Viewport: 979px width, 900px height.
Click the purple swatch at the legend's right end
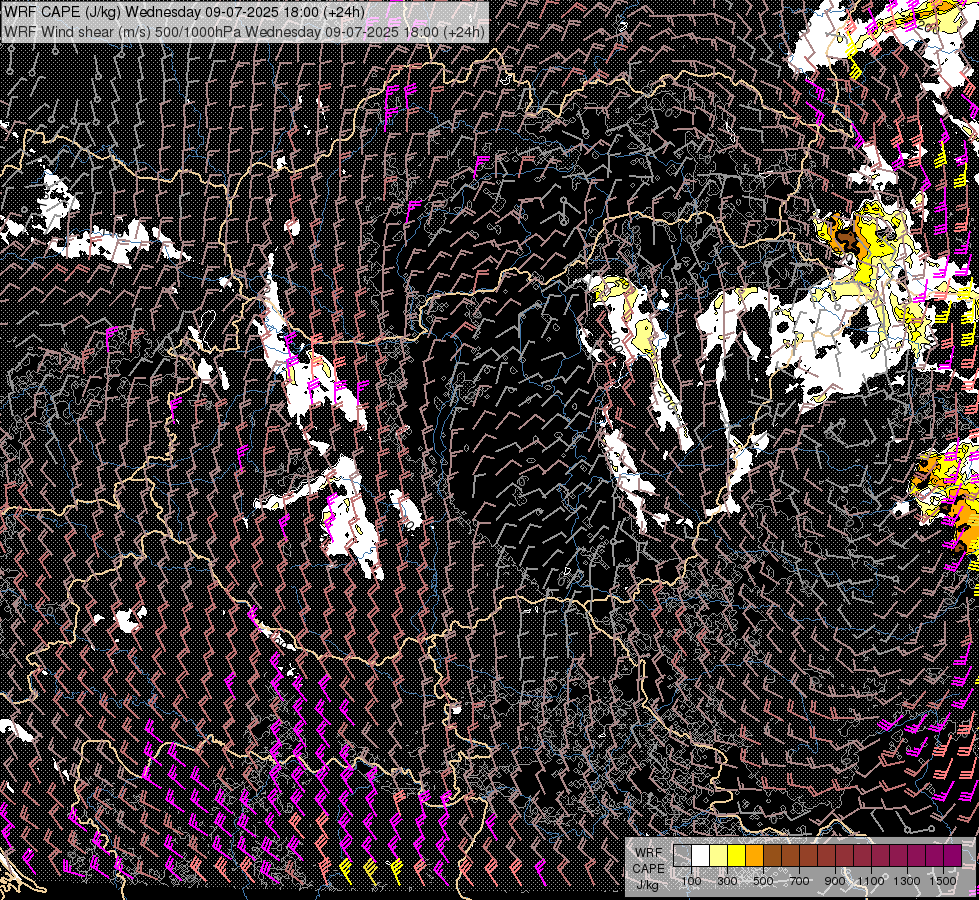(x=953, y=855)
